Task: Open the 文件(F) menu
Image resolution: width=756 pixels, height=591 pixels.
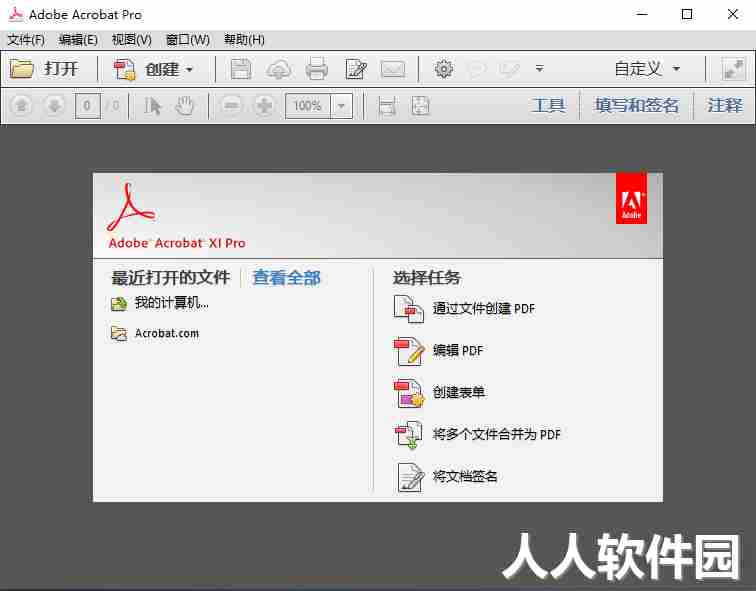Action: pyautogui.click(x=26, y=40)
